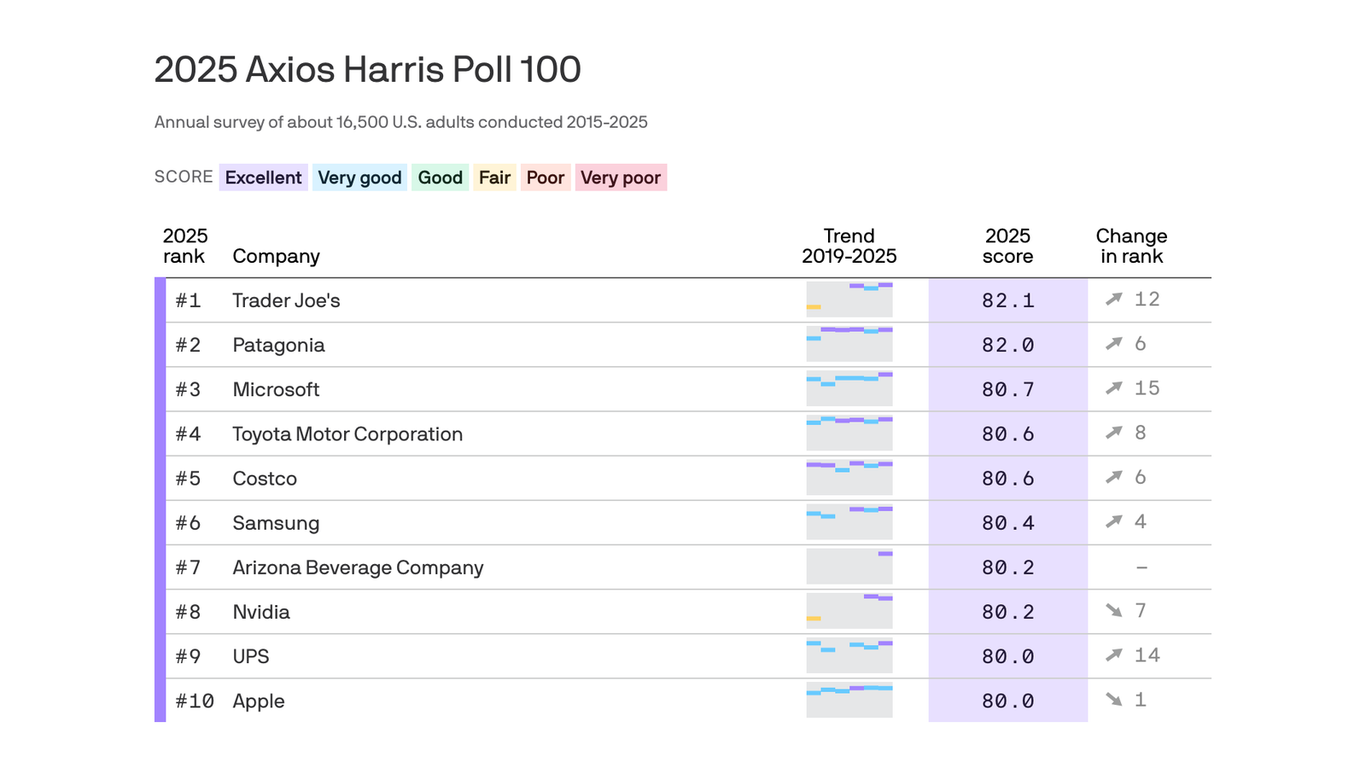Viewport: 1366px width, 768px height.
Task: Toggle the Excellent score filter chip
Action: coord(262,177)
